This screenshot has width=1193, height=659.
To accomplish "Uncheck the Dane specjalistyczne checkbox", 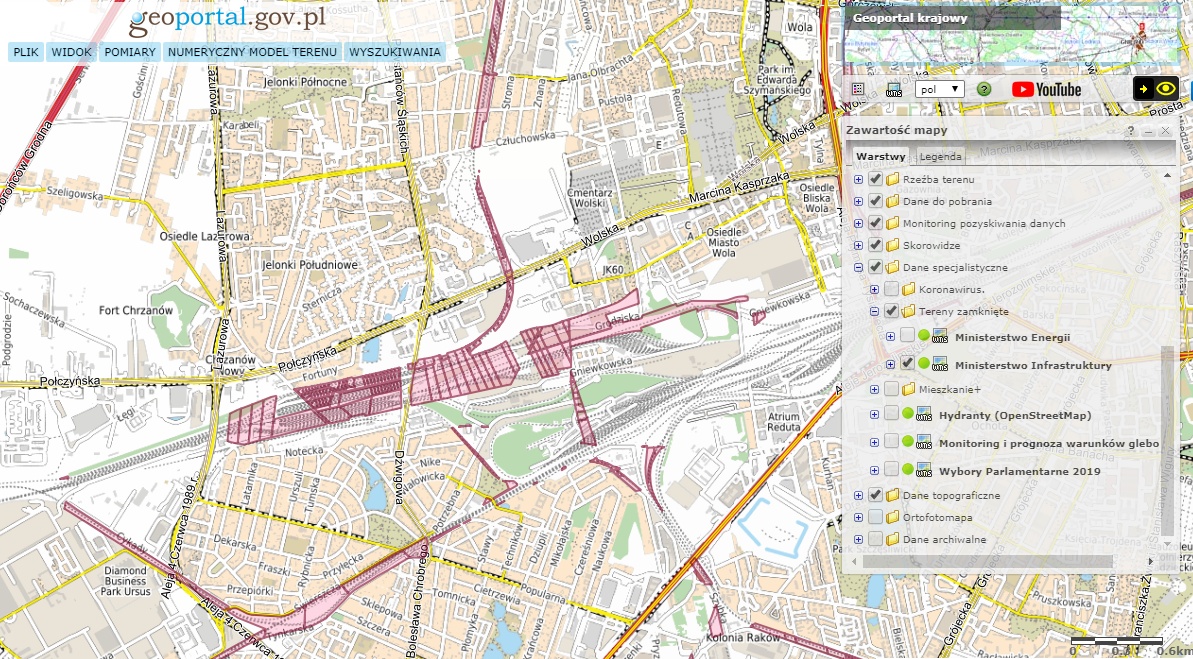I will pos(875,268).
